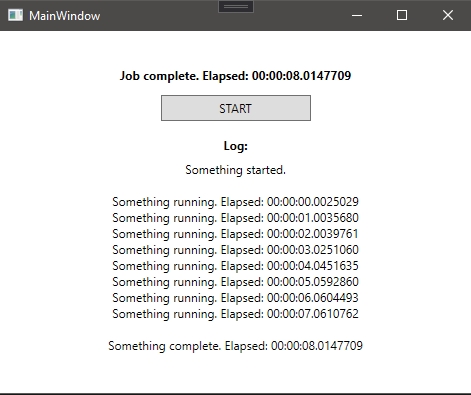471x395 pixels.
Task: Click log line with elapsed 00:00:00.0025029
Action: click(235, 202)
